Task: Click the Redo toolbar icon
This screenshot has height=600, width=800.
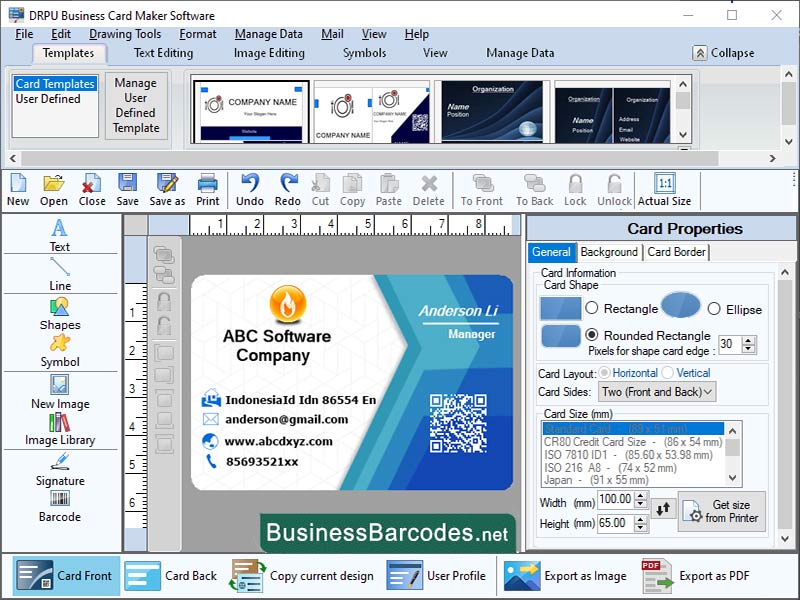Action: (x=287, y=190)
